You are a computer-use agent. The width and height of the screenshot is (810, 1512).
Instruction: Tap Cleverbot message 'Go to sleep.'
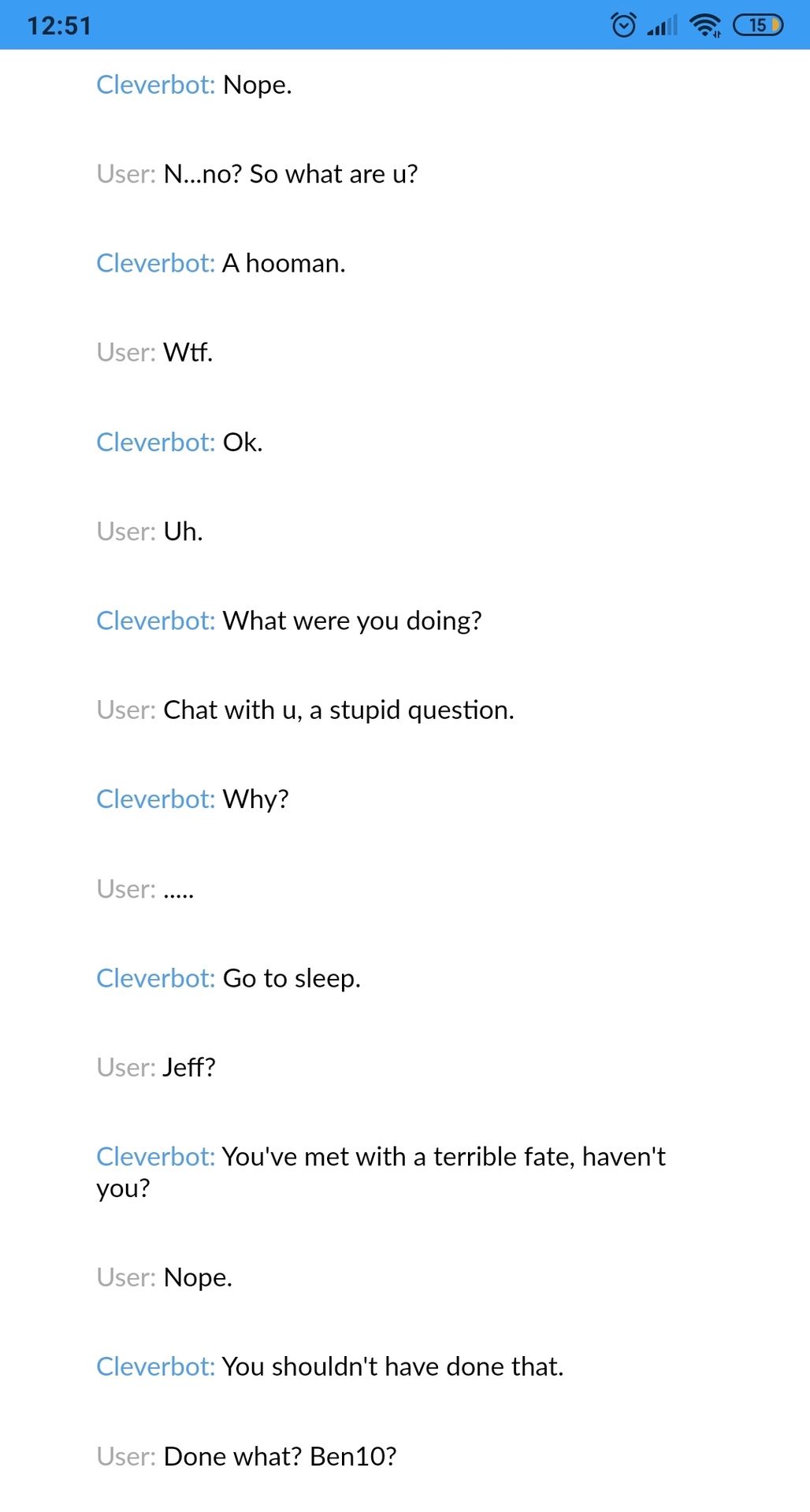coord(228,978)
